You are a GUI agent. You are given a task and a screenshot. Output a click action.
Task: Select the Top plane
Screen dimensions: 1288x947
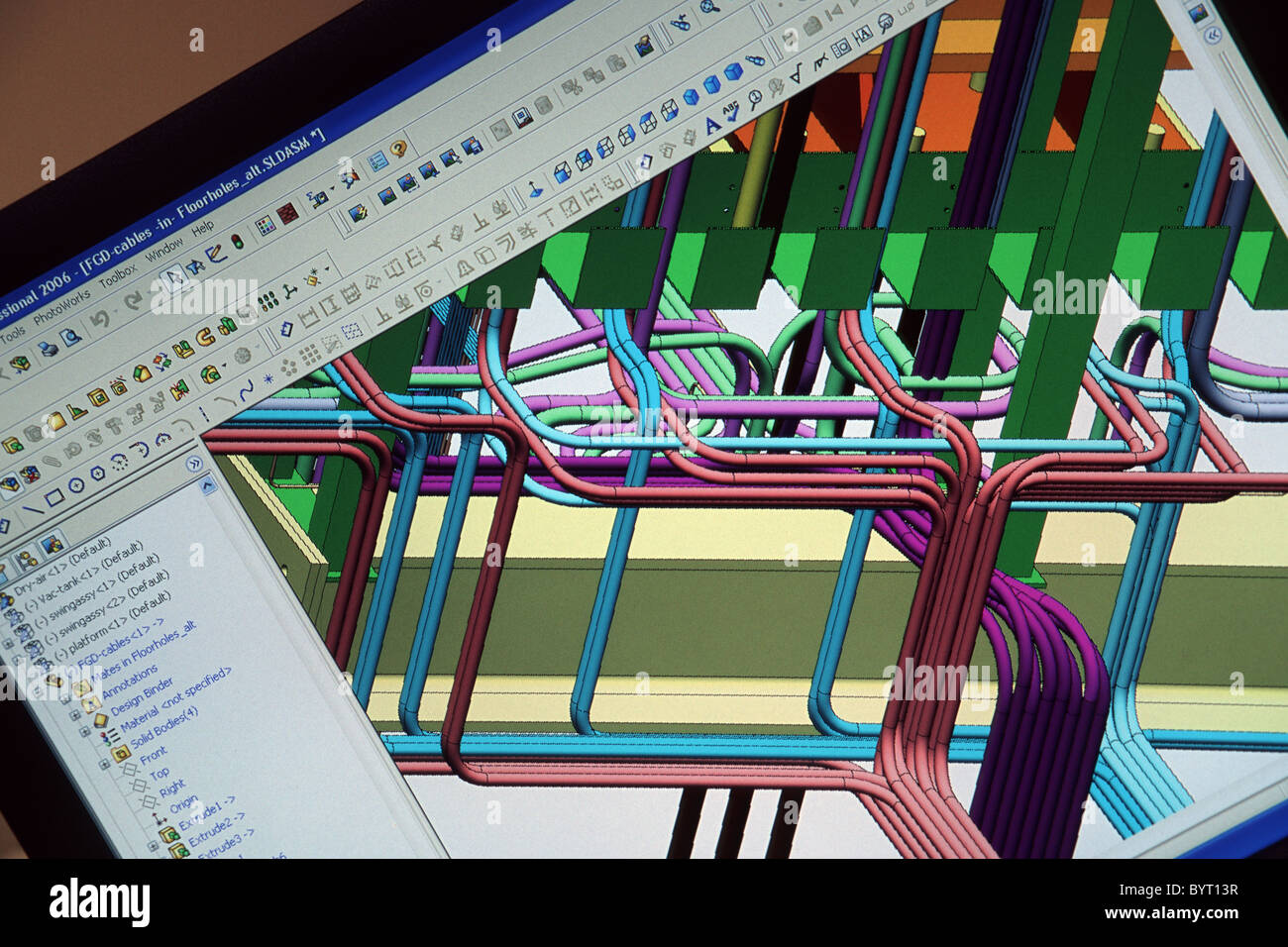160,774
